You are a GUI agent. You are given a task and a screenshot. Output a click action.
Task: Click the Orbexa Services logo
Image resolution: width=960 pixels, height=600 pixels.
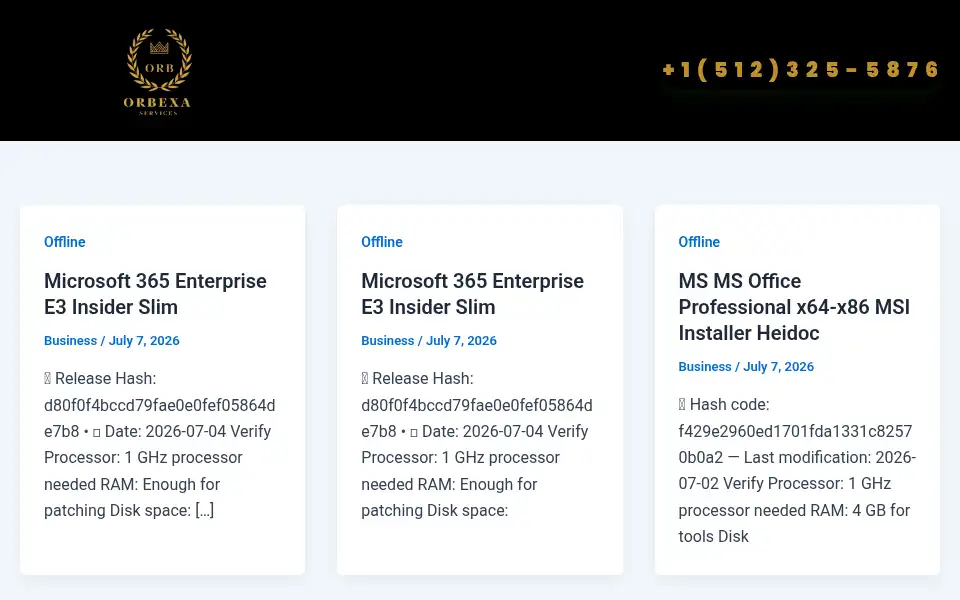pos(158,71)
